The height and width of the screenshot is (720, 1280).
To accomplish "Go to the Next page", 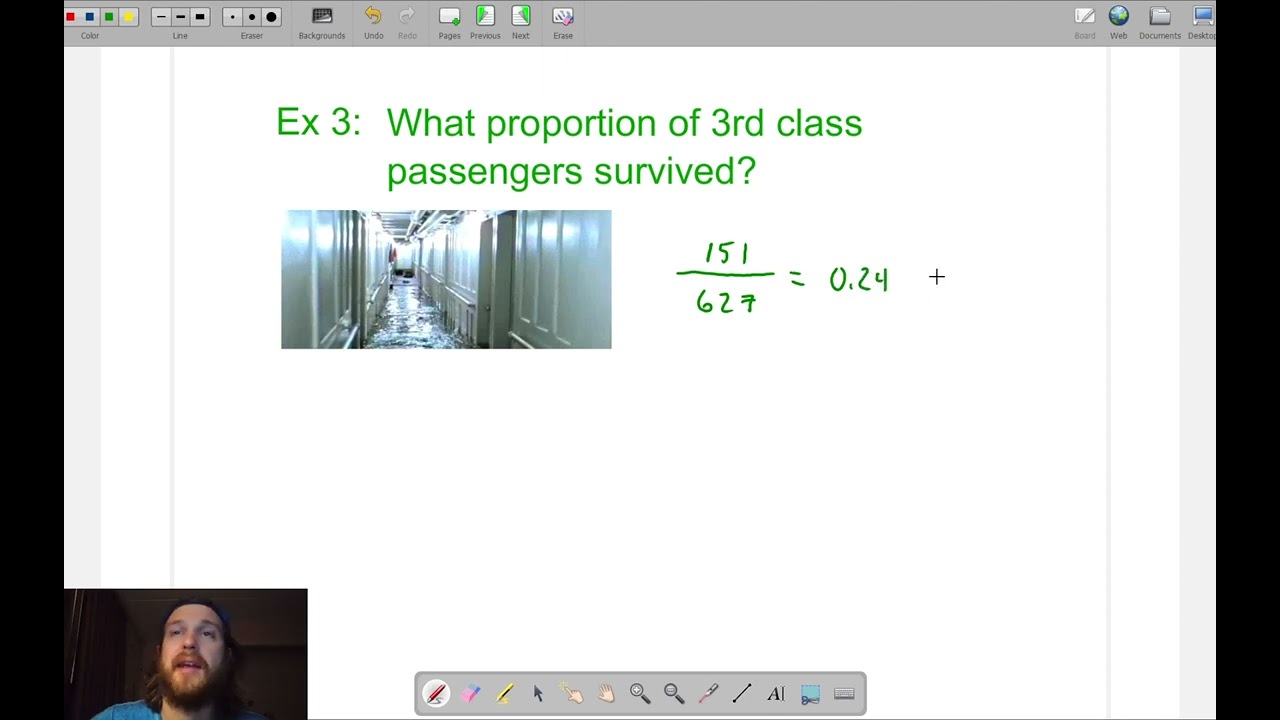I will click(521, 23).
